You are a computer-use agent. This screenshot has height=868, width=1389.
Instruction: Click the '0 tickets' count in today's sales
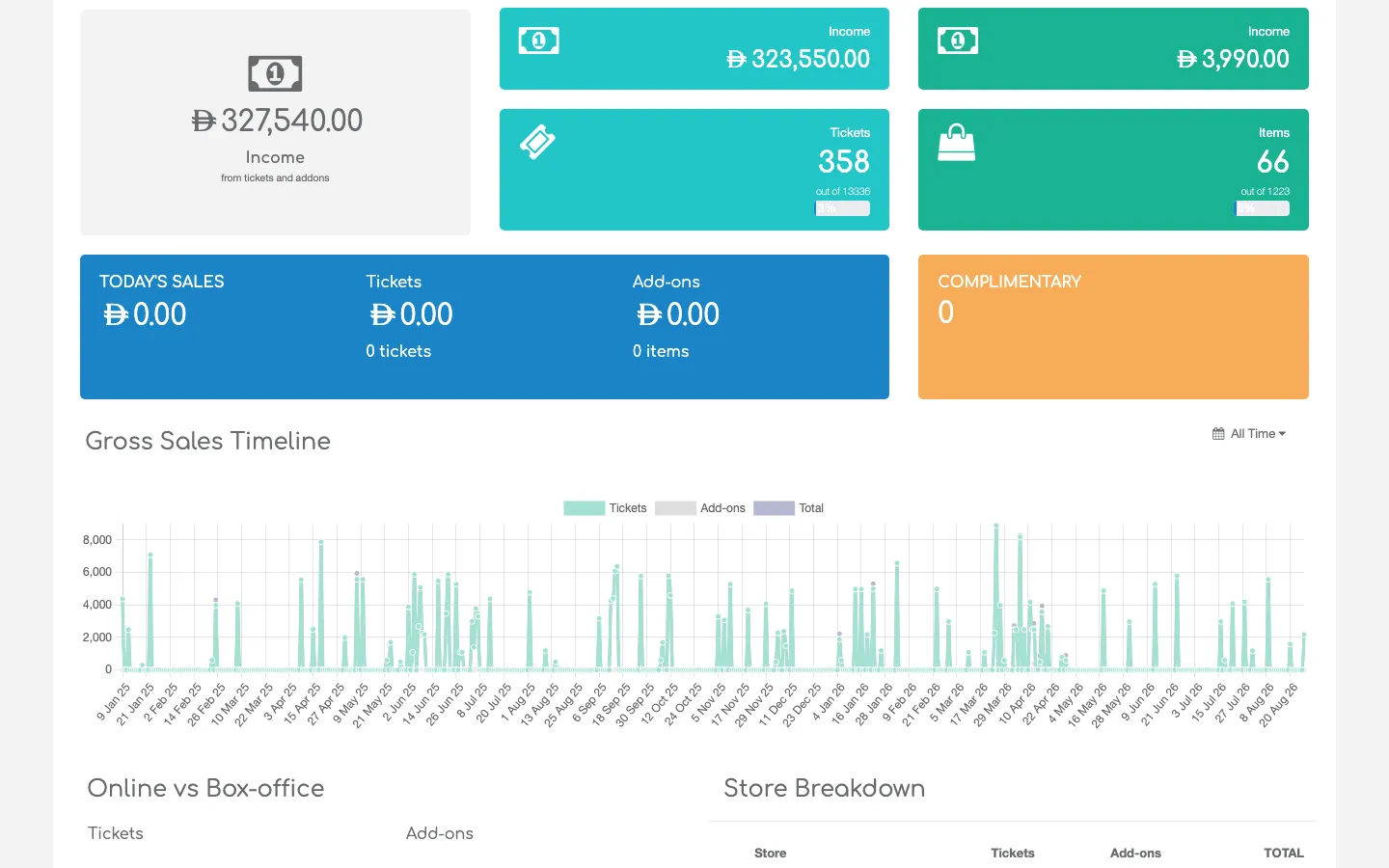coord(398,351)
